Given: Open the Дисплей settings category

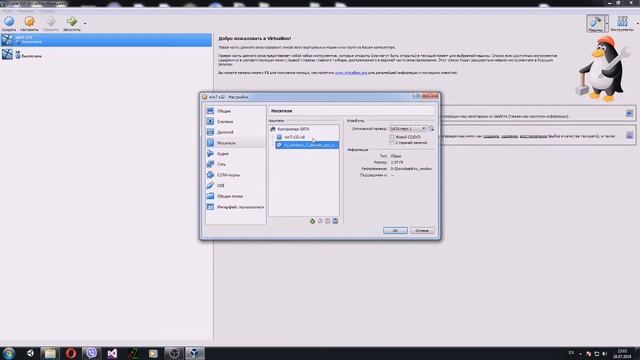Looking at the screenshot, I should click(x=236, y=132).
